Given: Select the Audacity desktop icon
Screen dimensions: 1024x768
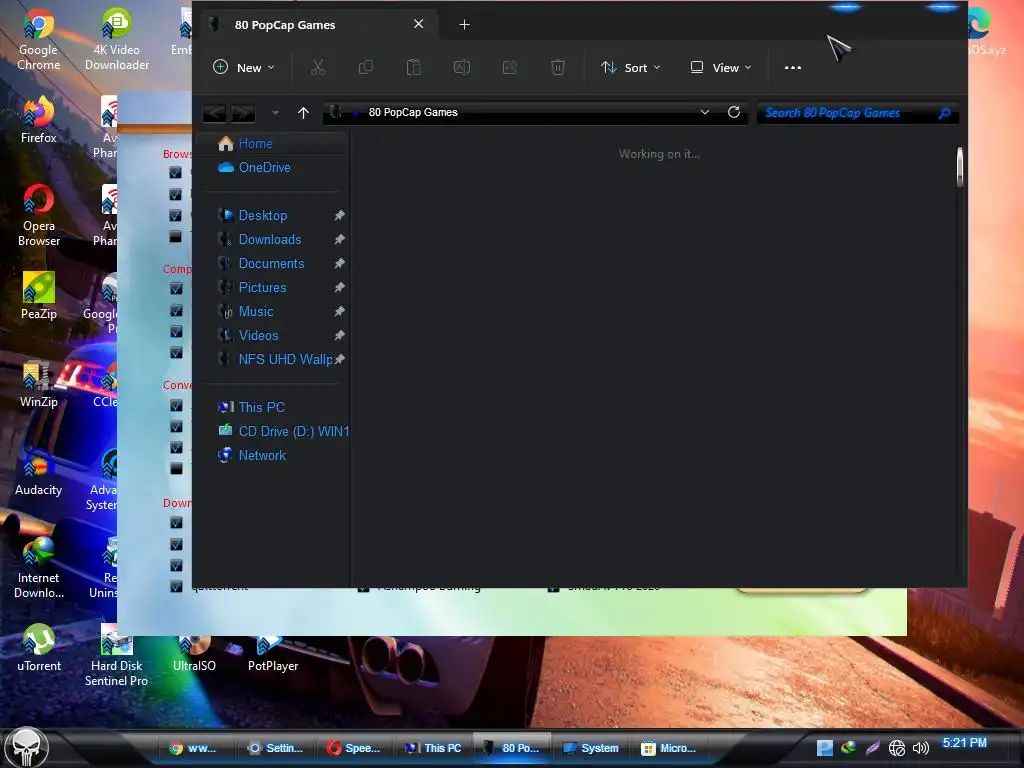Looking at the screenshot, I should pos(39,472).
